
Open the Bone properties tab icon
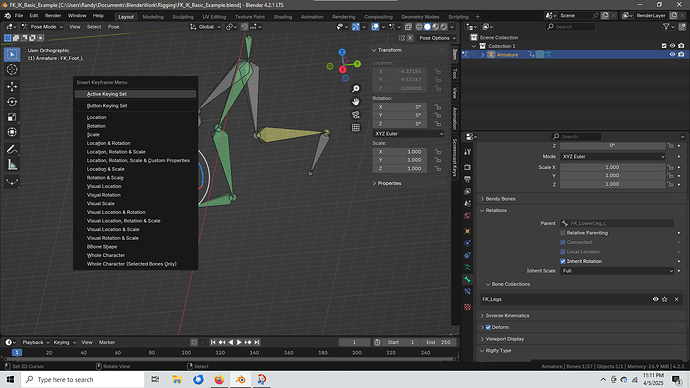click(467, 279)
